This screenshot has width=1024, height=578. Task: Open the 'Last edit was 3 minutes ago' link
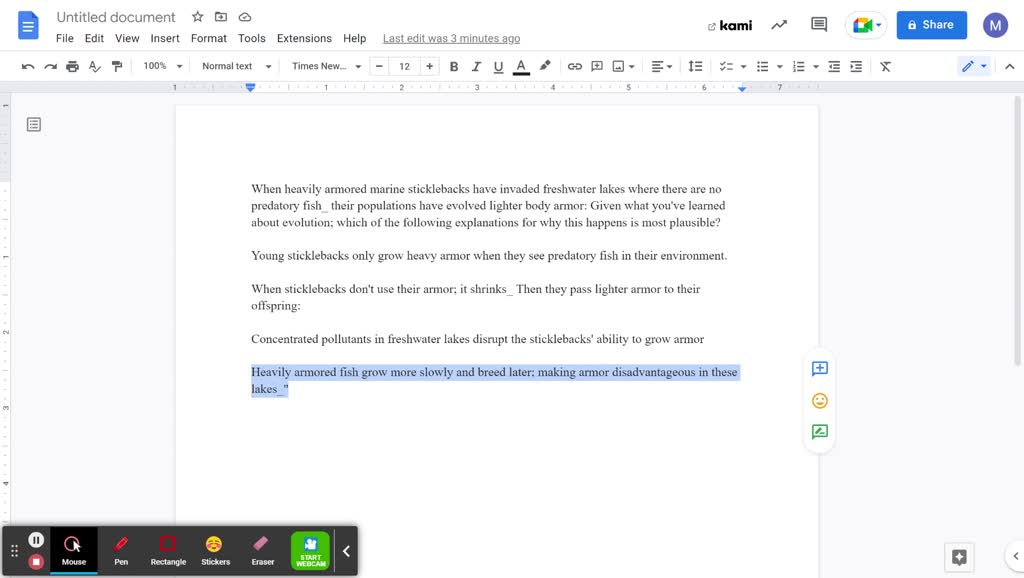click(x=451, y=38)
